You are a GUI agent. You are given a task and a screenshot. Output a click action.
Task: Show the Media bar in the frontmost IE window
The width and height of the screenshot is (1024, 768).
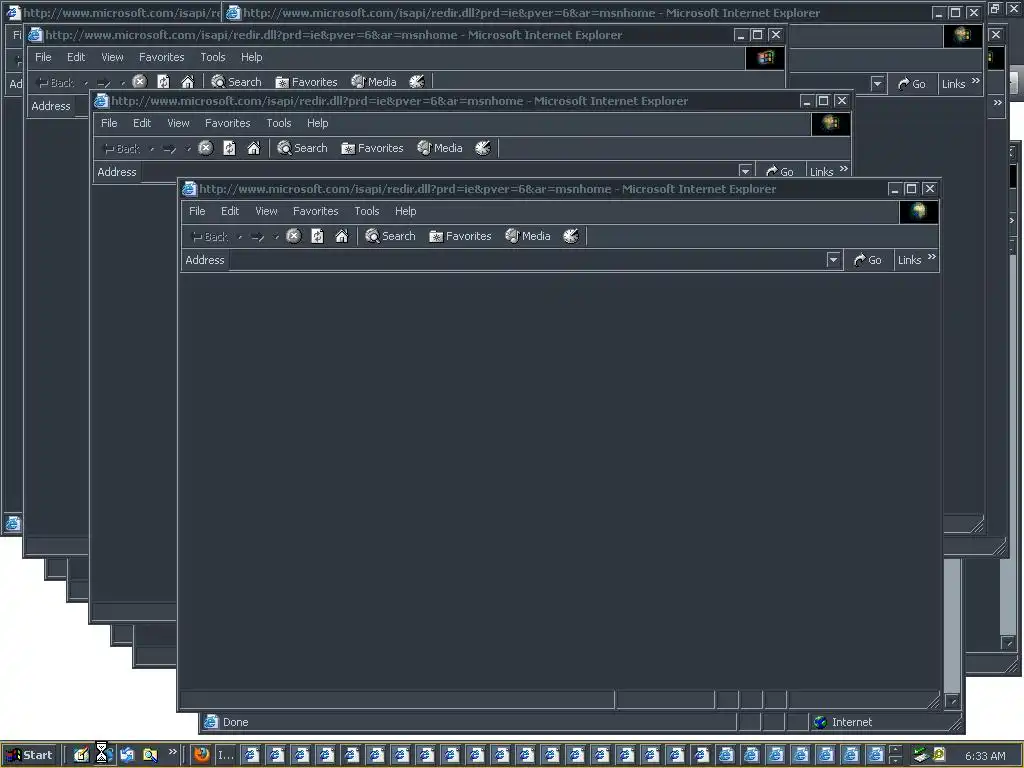[x=528, y=236]
